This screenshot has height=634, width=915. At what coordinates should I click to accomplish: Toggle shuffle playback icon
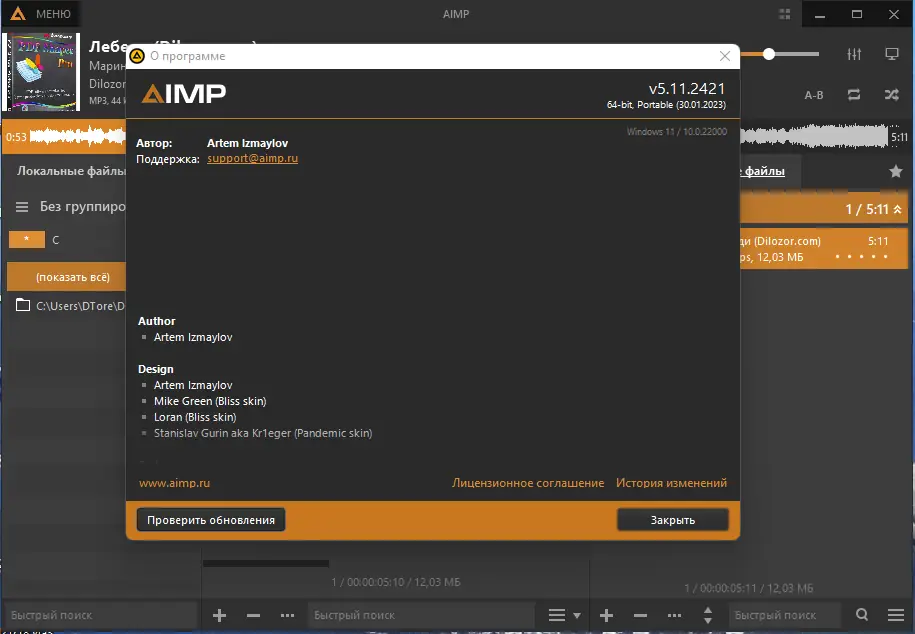(x=892, y=95)
